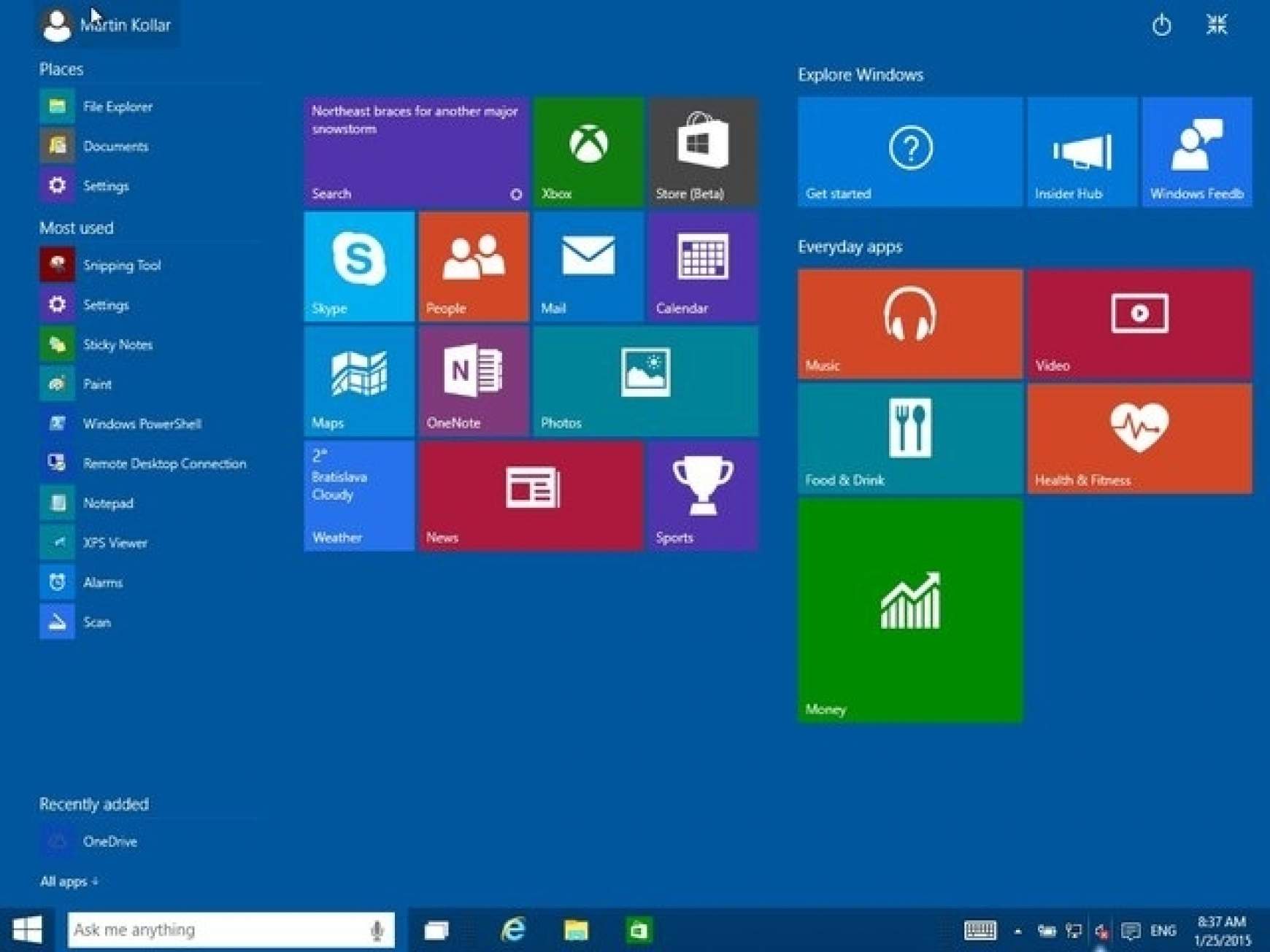Launch Sticky Notes
Viewport: 1270px width, 952px height.
coord(150,344)
